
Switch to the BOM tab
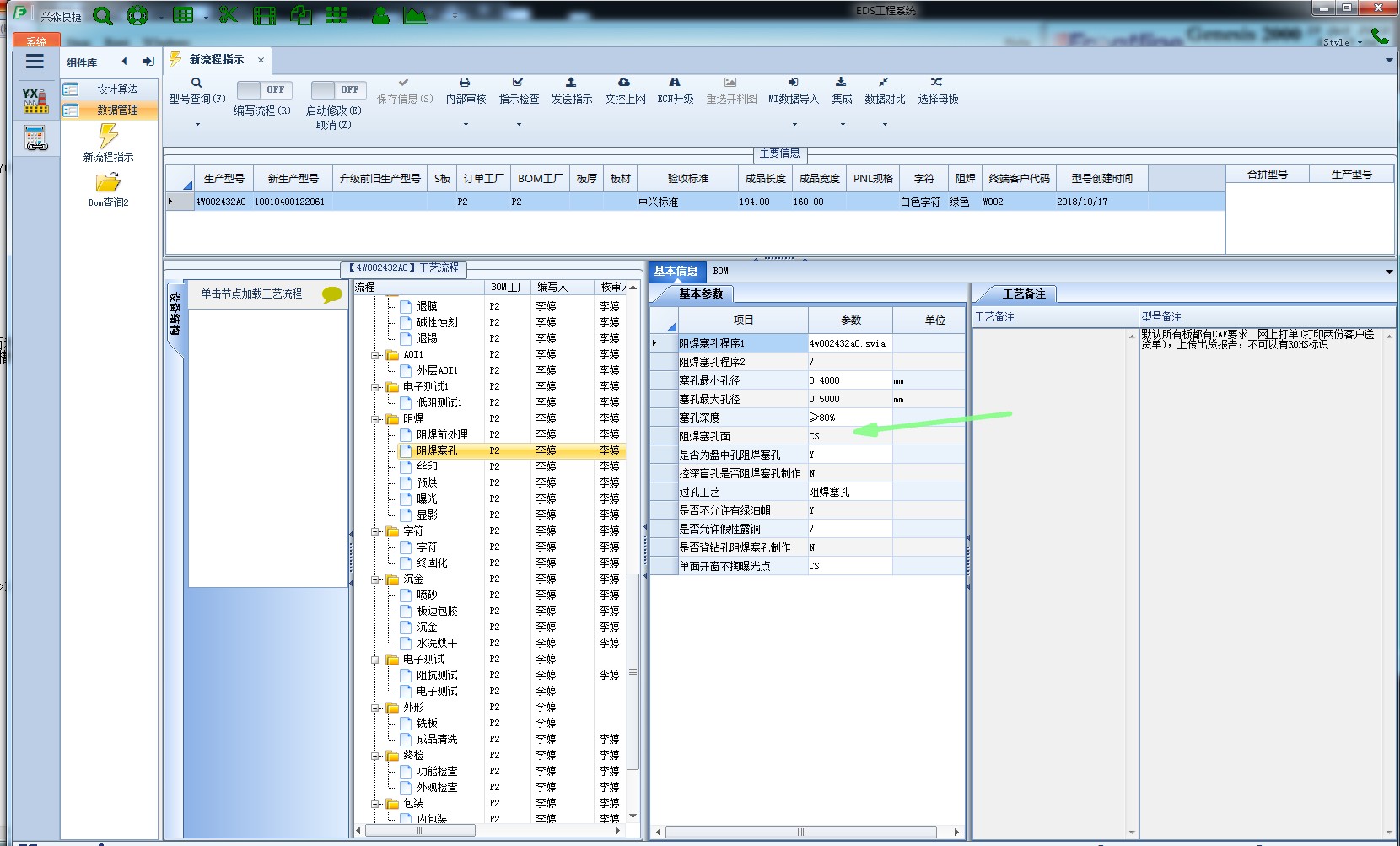tap(720, 271)
